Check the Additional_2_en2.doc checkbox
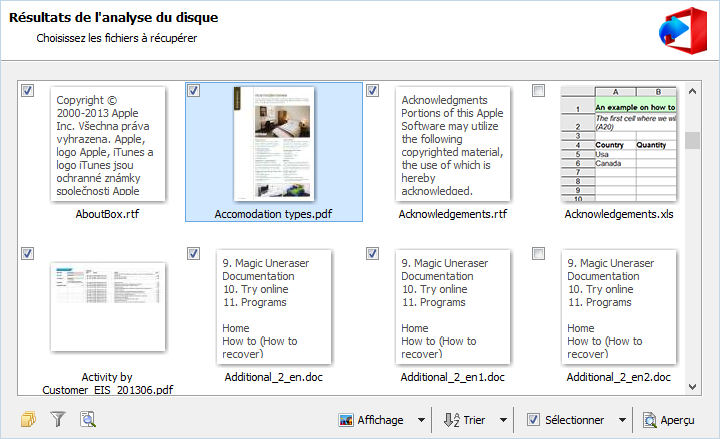 point(538,253)
